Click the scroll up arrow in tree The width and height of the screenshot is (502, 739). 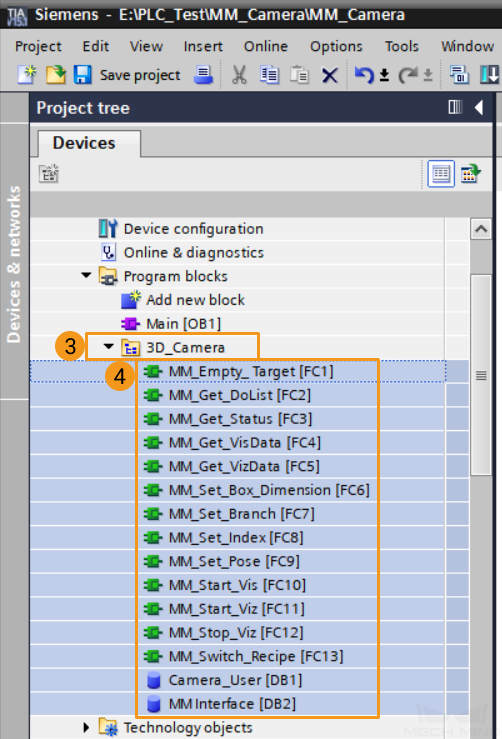coord(481,229)
